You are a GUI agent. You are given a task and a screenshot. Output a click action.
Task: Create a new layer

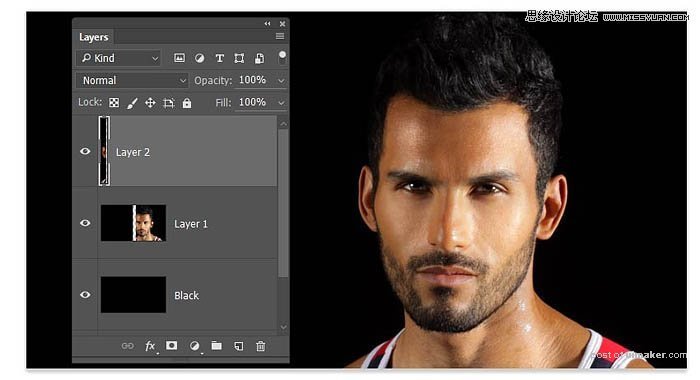pyautogui.click(x=239, y=346)
